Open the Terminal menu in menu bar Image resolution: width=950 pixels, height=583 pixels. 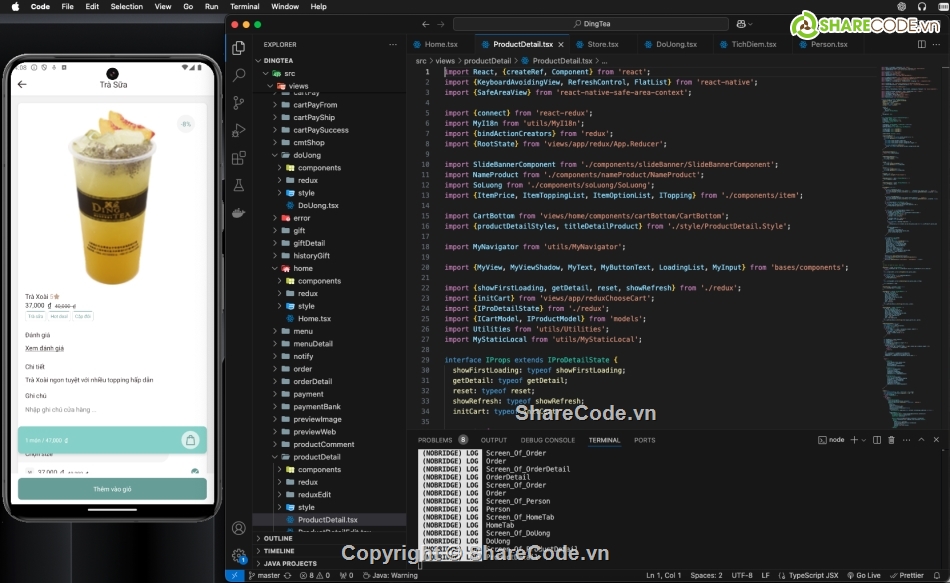click(x=245, y=7)
